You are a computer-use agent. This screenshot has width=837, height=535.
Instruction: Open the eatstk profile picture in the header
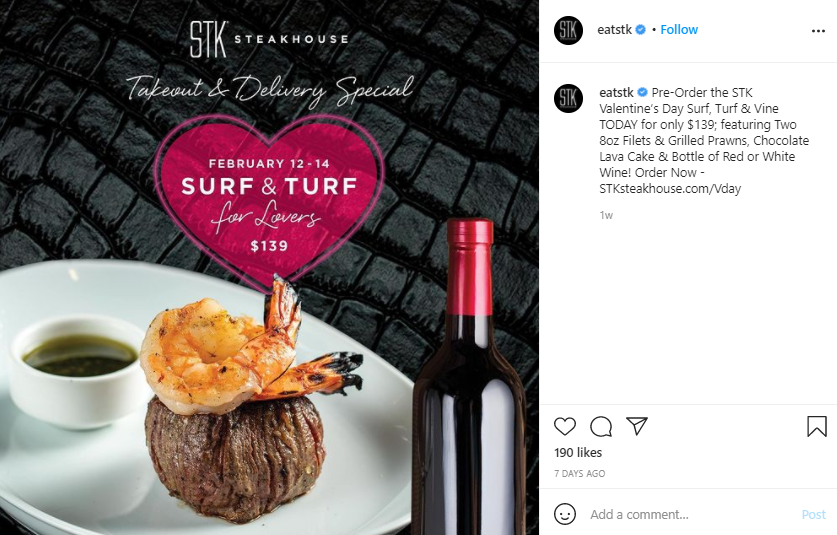click(569, 30)
